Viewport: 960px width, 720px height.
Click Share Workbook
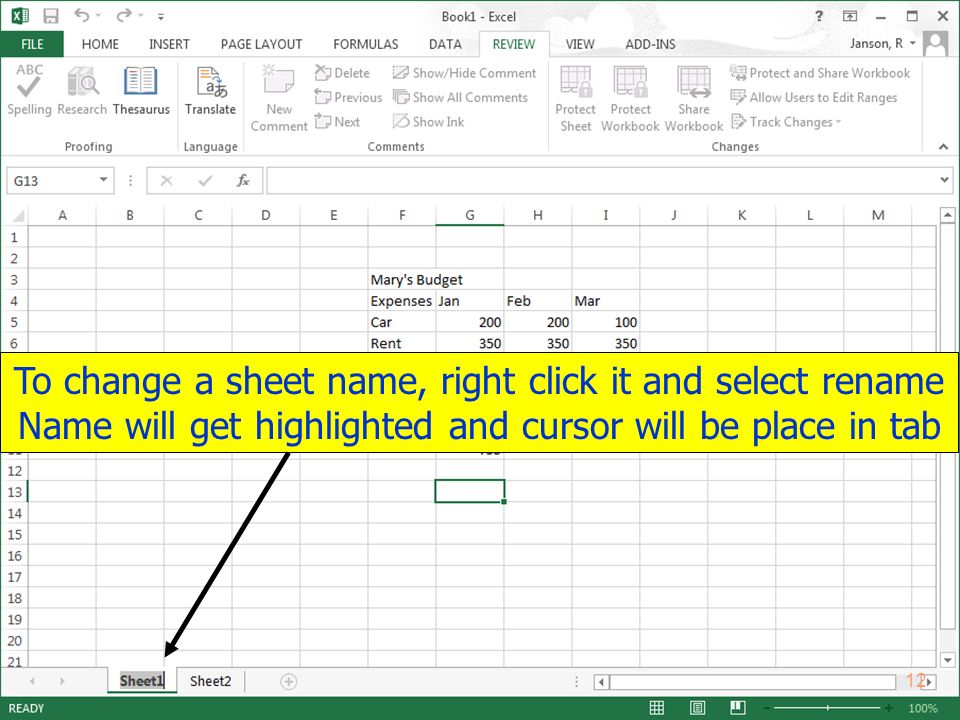point(694,98)
